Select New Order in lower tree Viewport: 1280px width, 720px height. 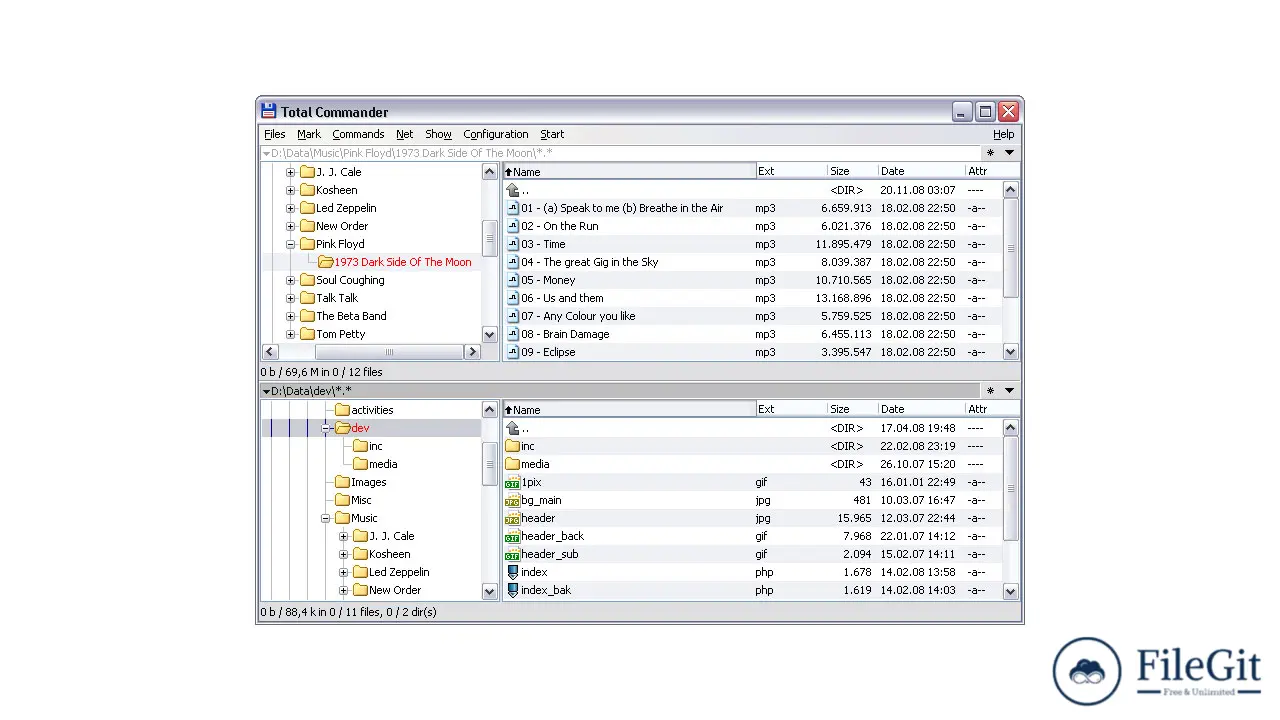(395, 590)
